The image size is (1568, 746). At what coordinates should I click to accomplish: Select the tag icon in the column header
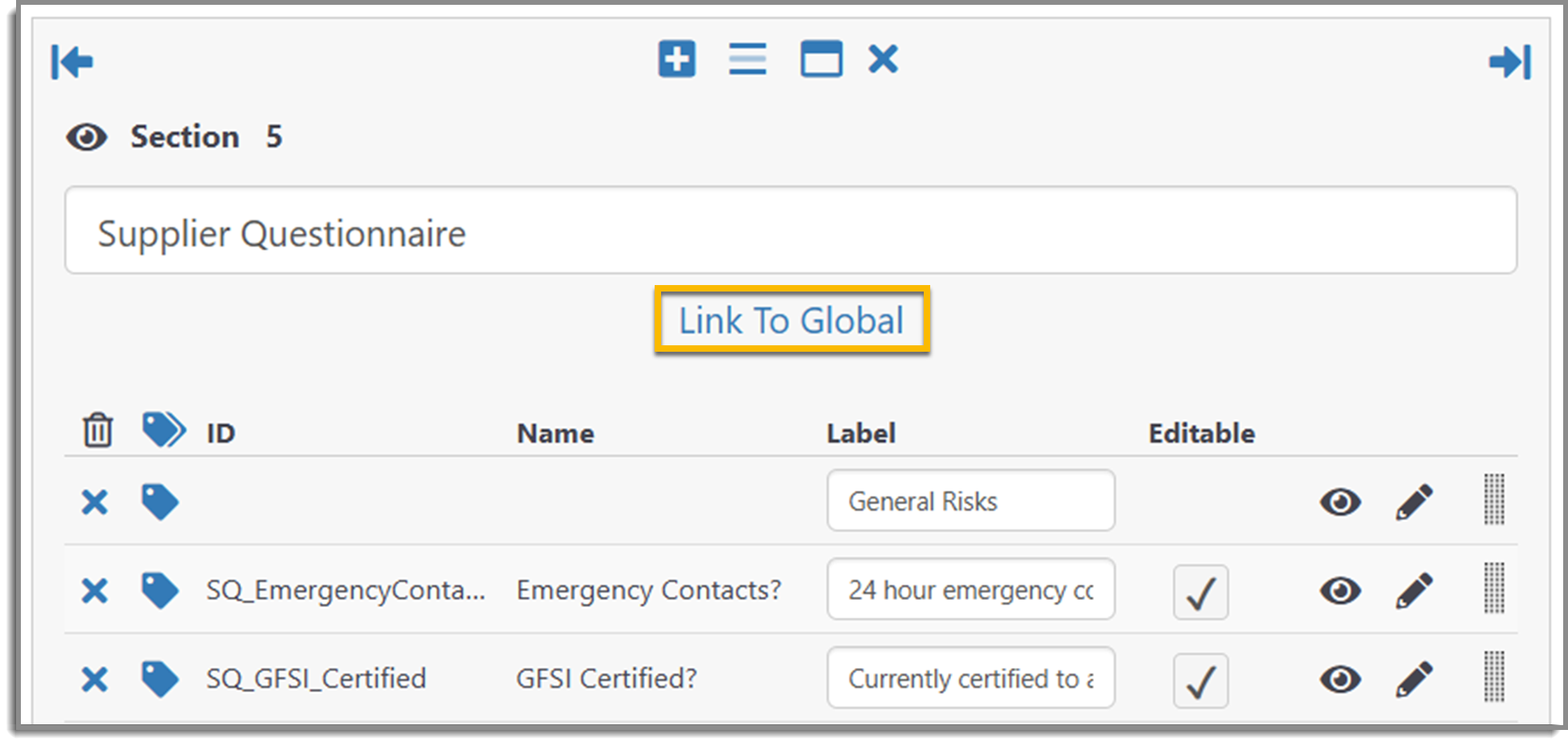tap(162, 429)
